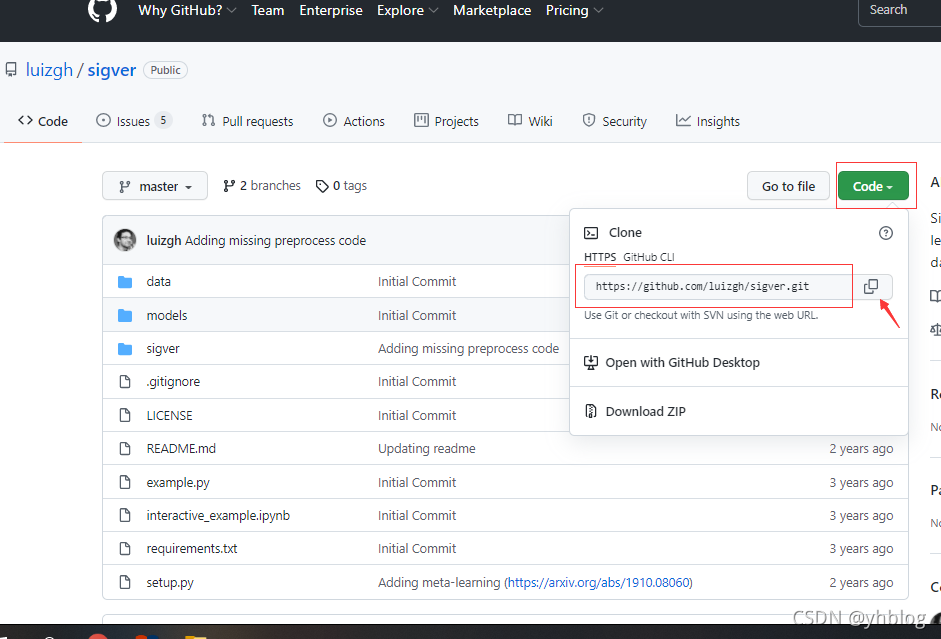This screenshot has height=639, width=941.
Task: Go to Marketplace
Action: coord(492,10)
